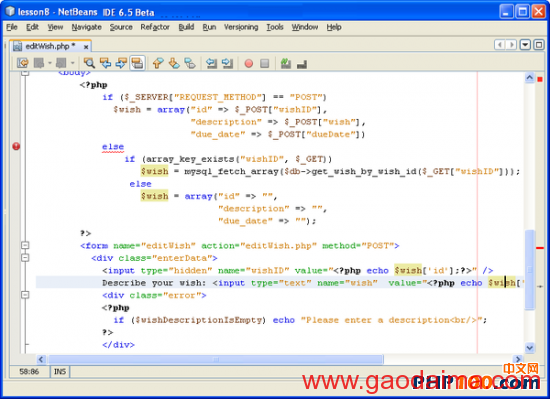Open the Versioning menu

coord(241,27)
